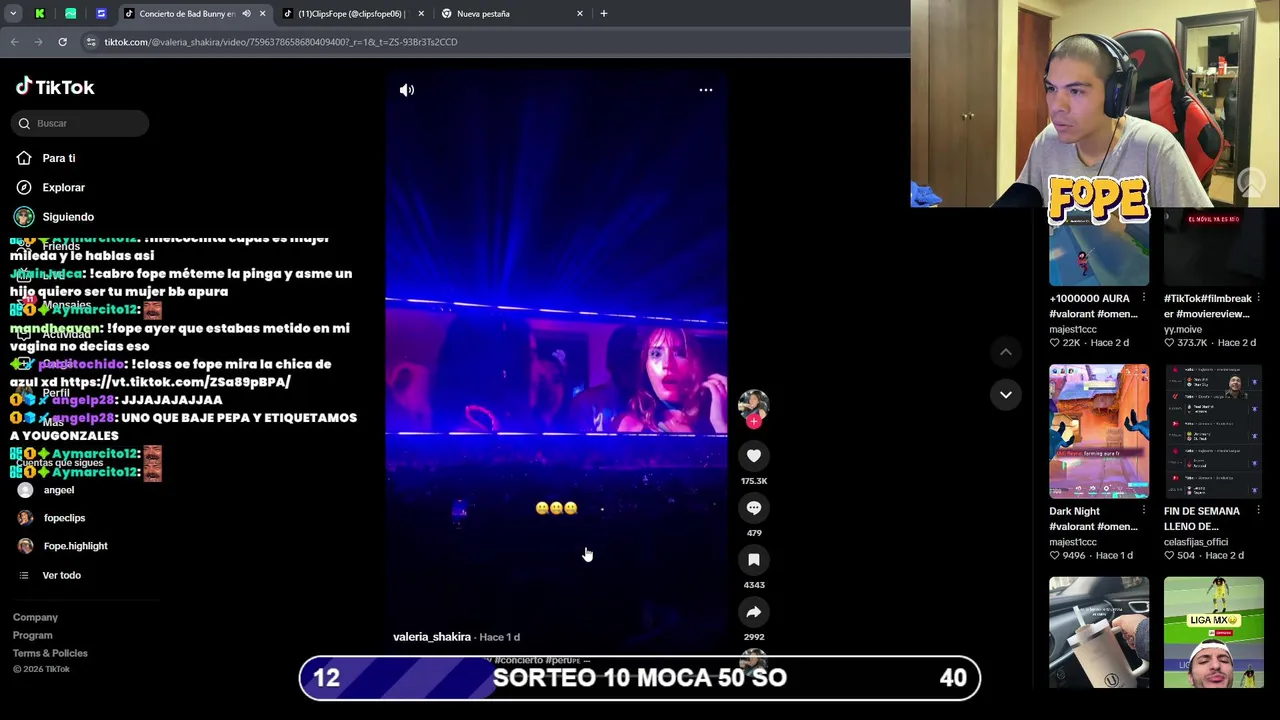Screen dimensions: 1280x720
Task: Click the tiktok.com address bar URL
Action: (281, 42)
